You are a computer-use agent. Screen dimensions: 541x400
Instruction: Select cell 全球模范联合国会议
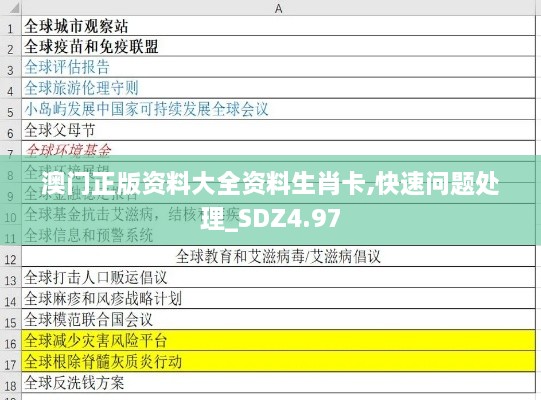tap(278, 320)
